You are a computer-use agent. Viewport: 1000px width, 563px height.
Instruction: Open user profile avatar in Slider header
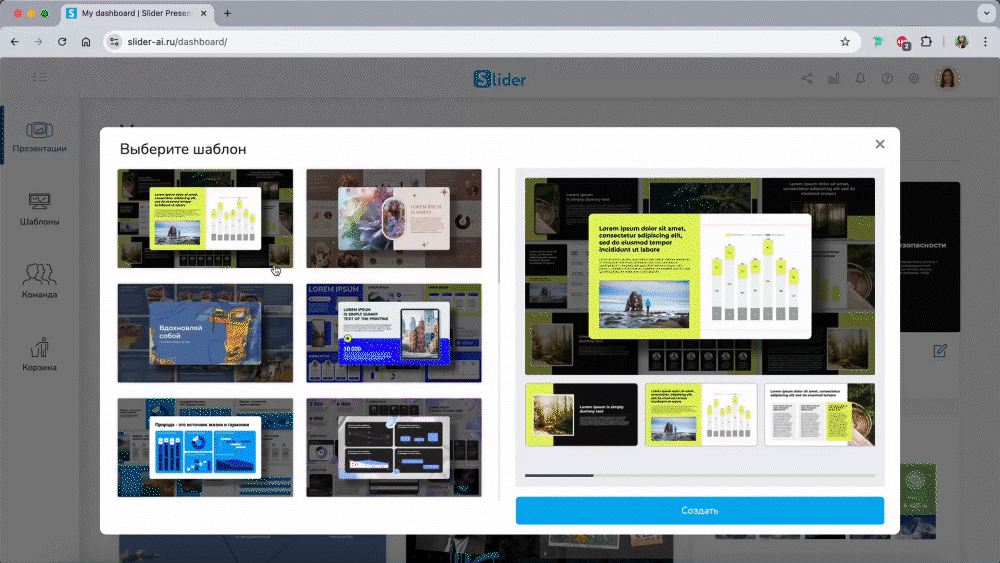[x=947, y=78]
